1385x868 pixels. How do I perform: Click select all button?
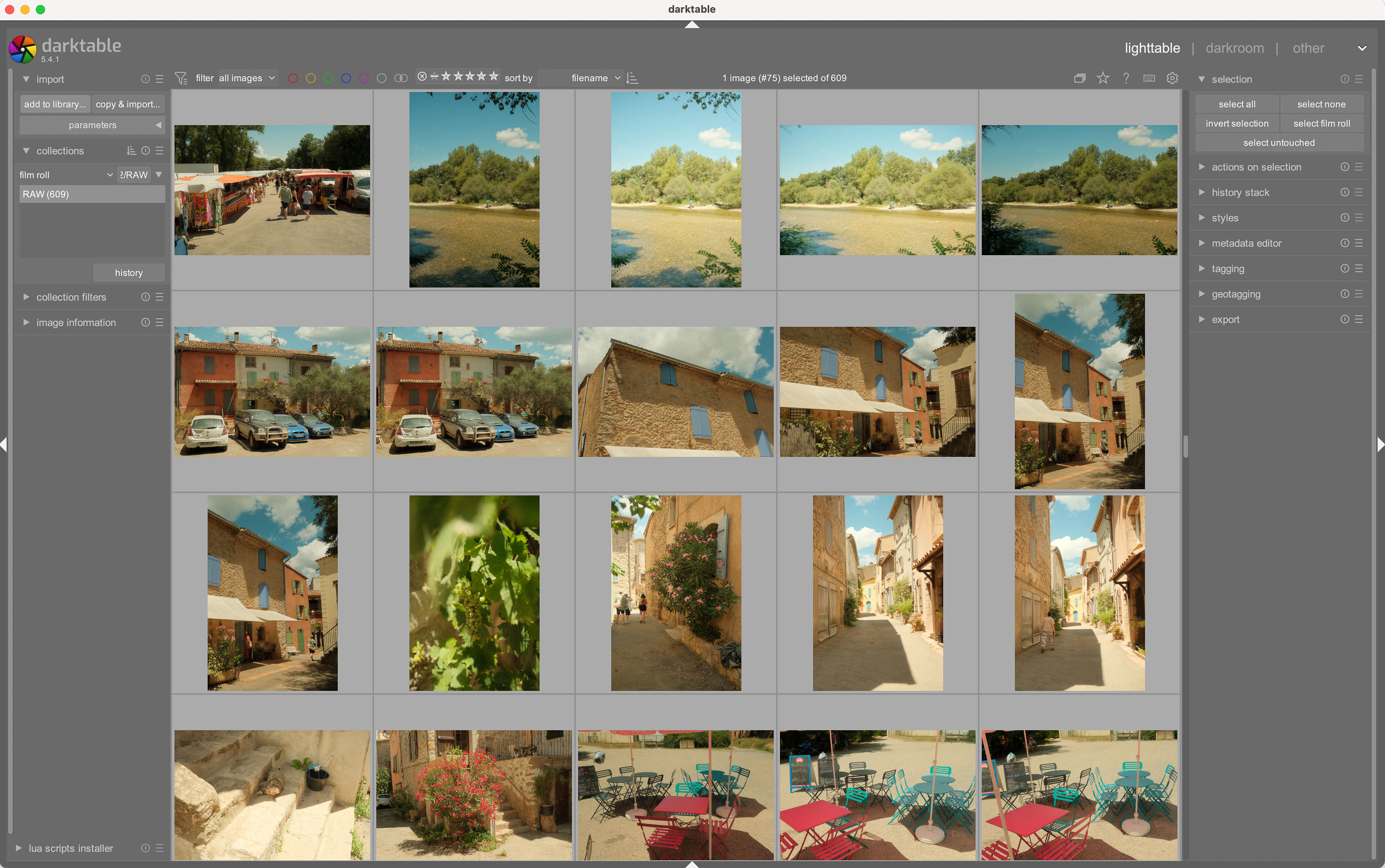tap(1237, 104)
